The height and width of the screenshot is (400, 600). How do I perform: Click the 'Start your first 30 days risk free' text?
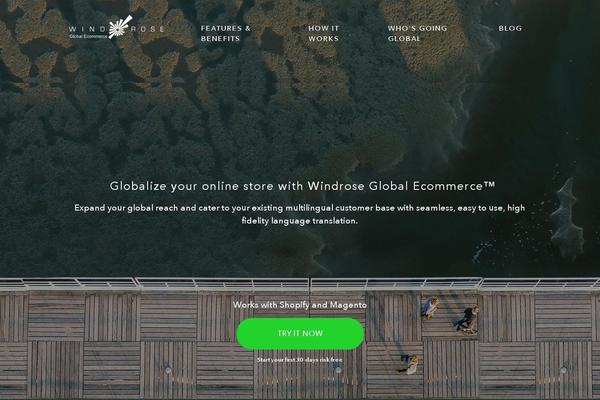pyautogui.click(x=300, y=360)
